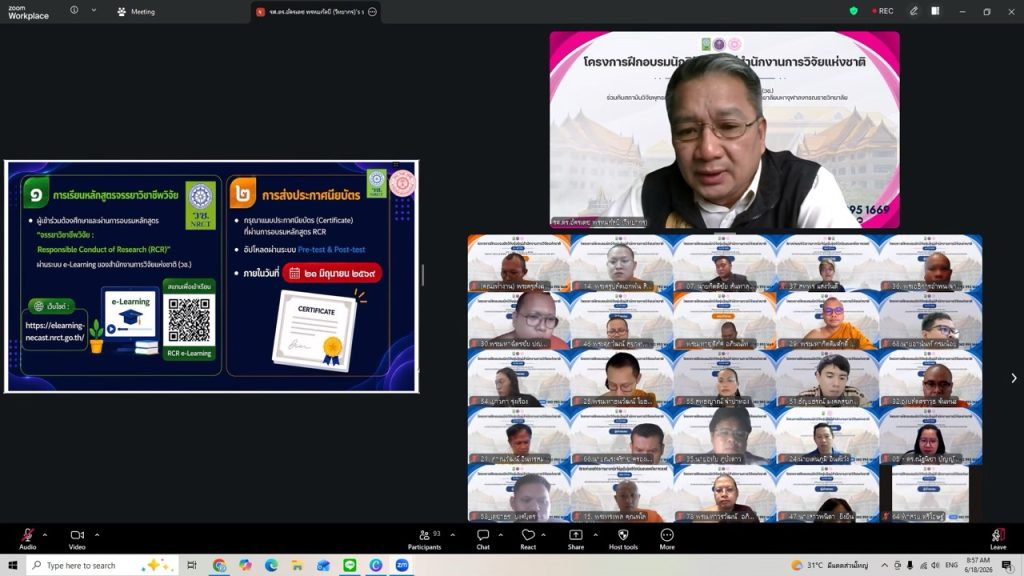The image size is (1024, 576).
Task: Select participant 55 video tile
Action: [x=724, y=378]
